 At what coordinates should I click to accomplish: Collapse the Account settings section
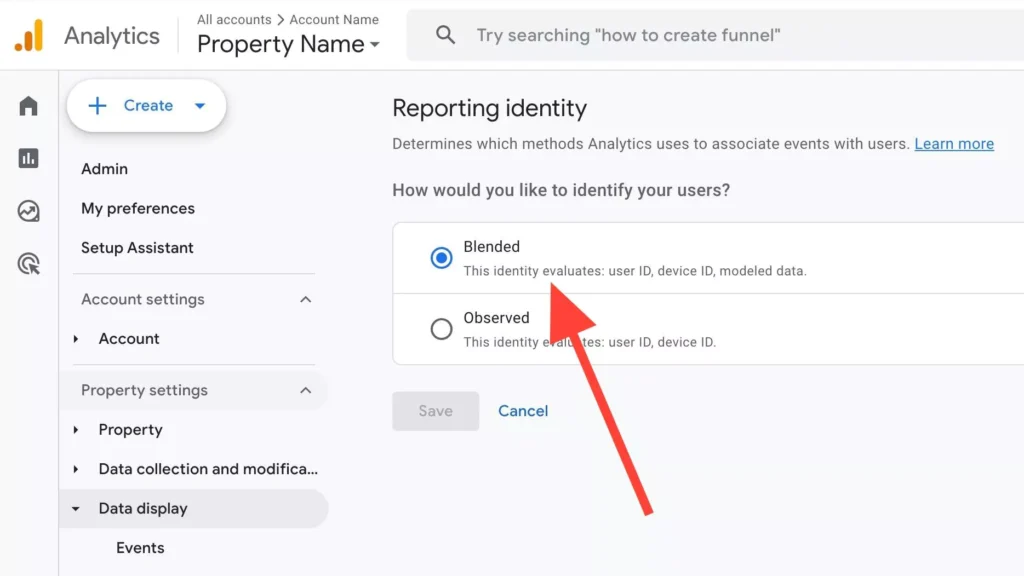pyautogui.click(x=306, y=299)
